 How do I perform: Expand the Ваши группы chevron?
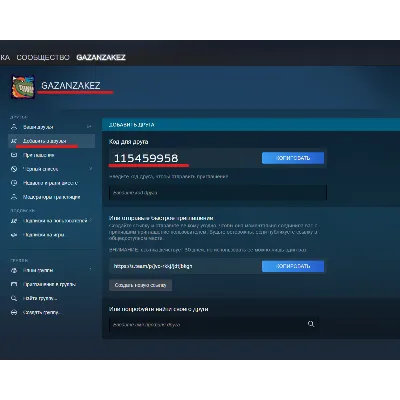click(90, 270)
